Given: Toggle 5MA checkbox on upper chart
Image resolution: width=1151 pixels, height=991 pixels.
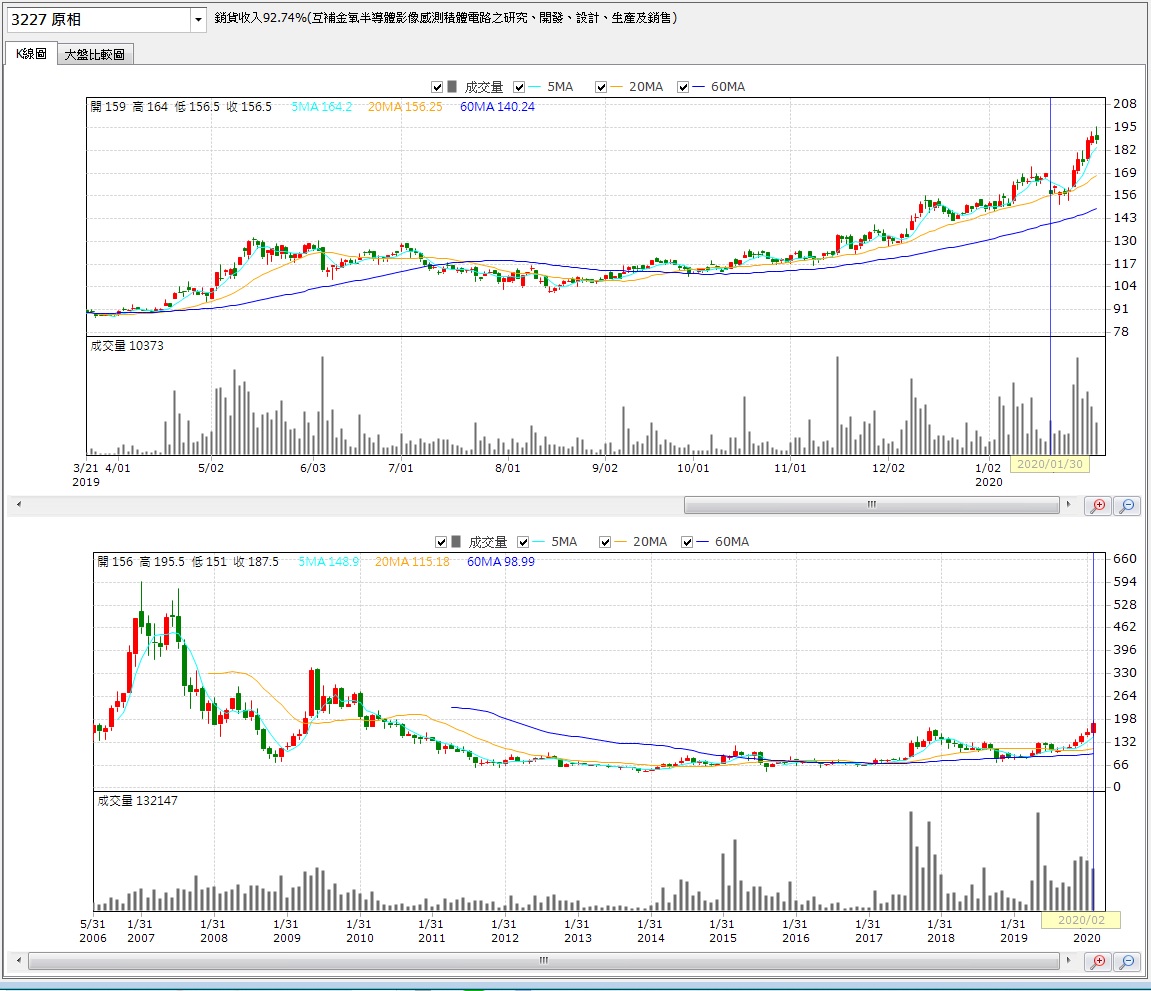Looking at the screenshot, I should point(519,87).
